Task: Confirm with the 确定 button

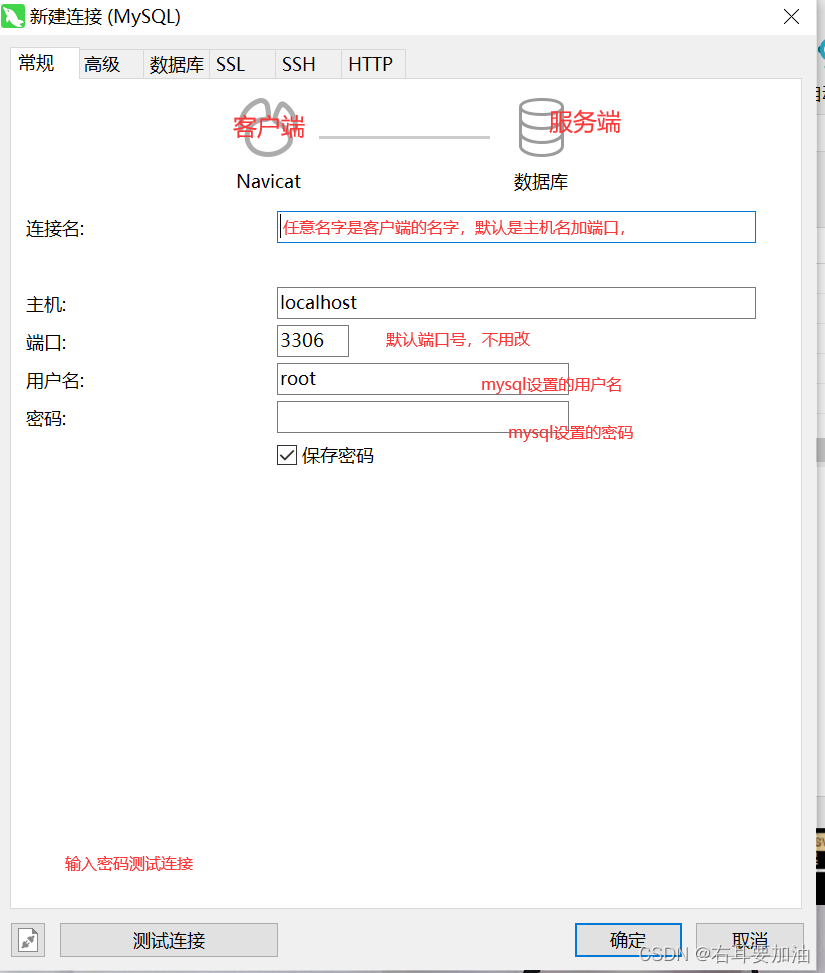Action: pyautogui.click(x=628, y=940)
